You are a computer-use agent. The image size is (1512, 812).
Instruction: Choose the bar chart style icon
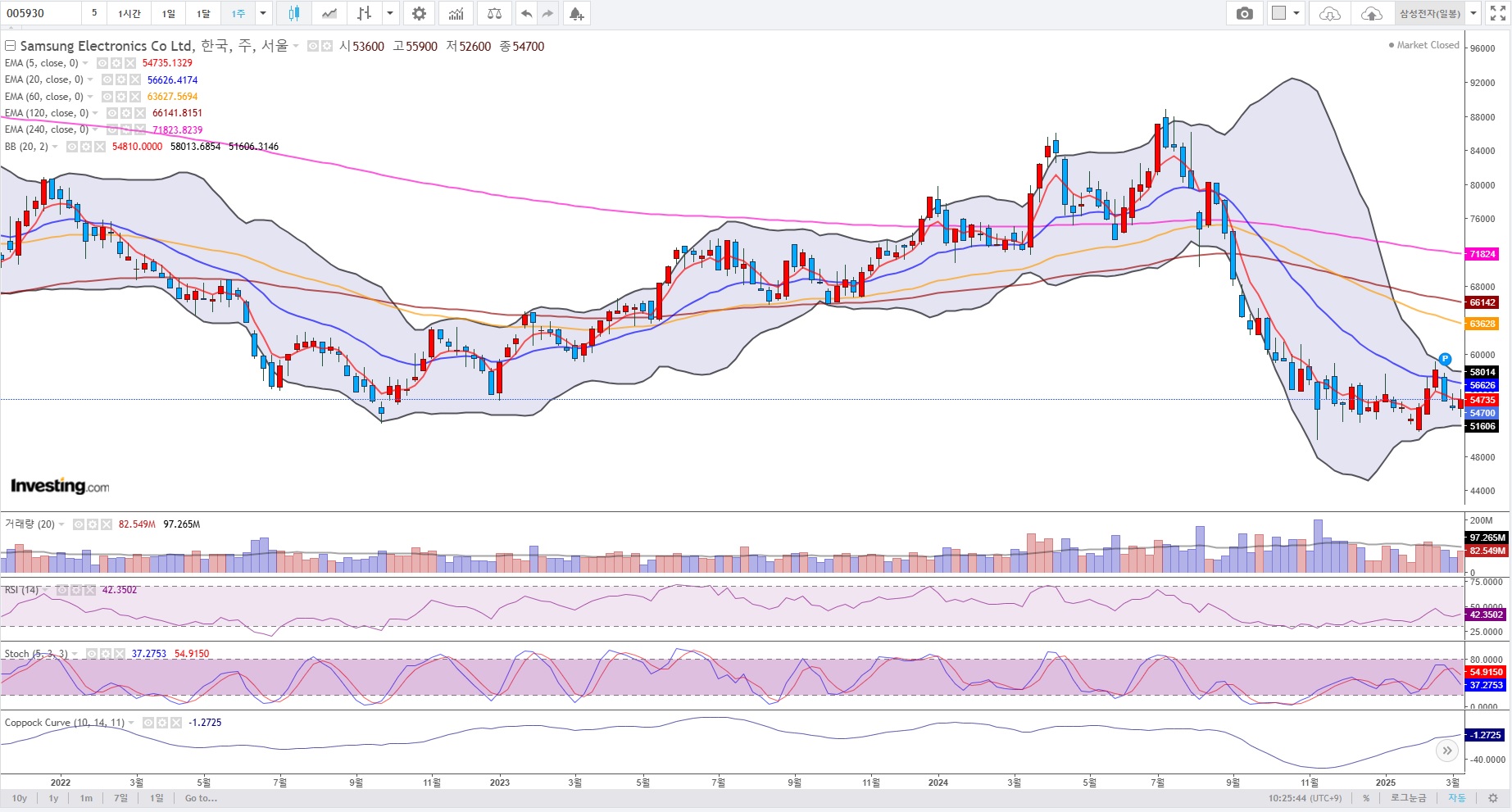365,13
